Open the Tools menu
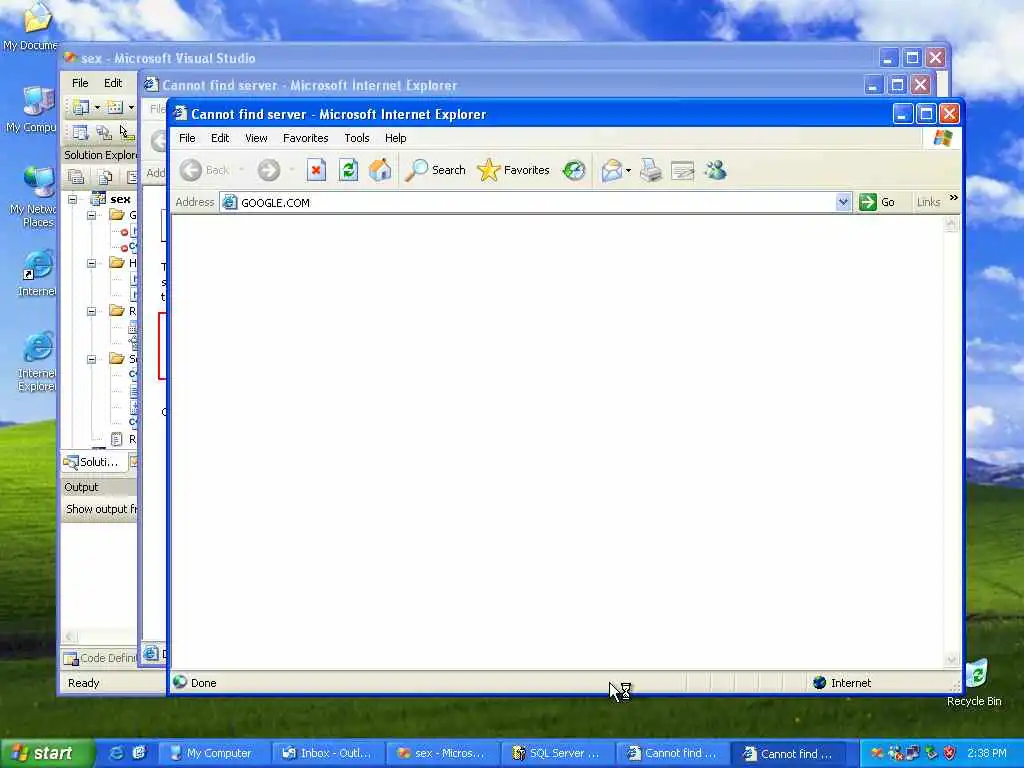1024x768 pixels. tap(357, 138)
